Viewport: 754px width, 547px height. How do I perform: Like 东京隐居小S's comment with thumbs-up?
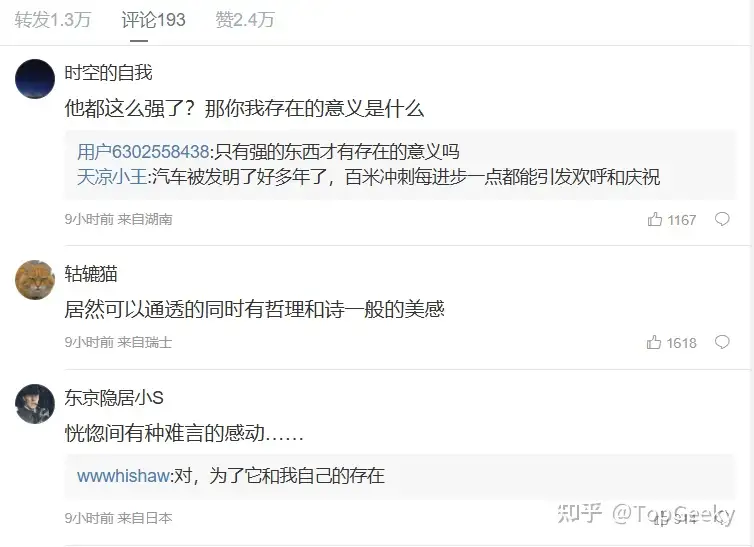660,519
